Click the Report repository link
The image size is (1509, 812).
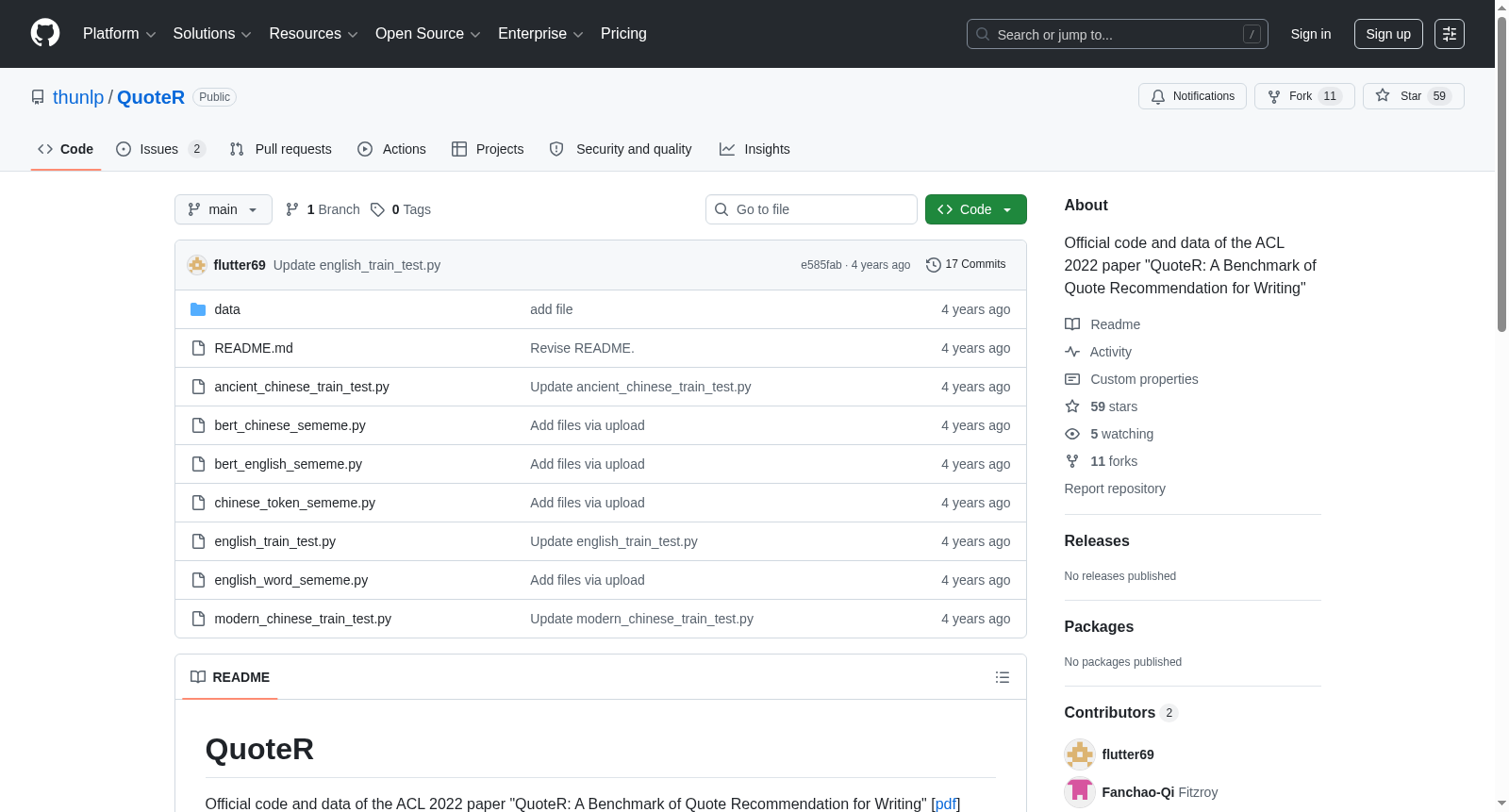(x=1115, y=489)
